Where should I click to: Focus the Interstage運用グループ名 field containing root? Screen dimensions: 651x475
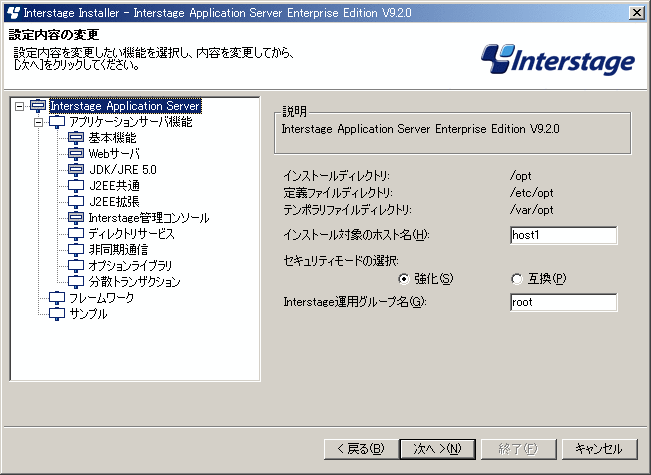coord(563,302)
